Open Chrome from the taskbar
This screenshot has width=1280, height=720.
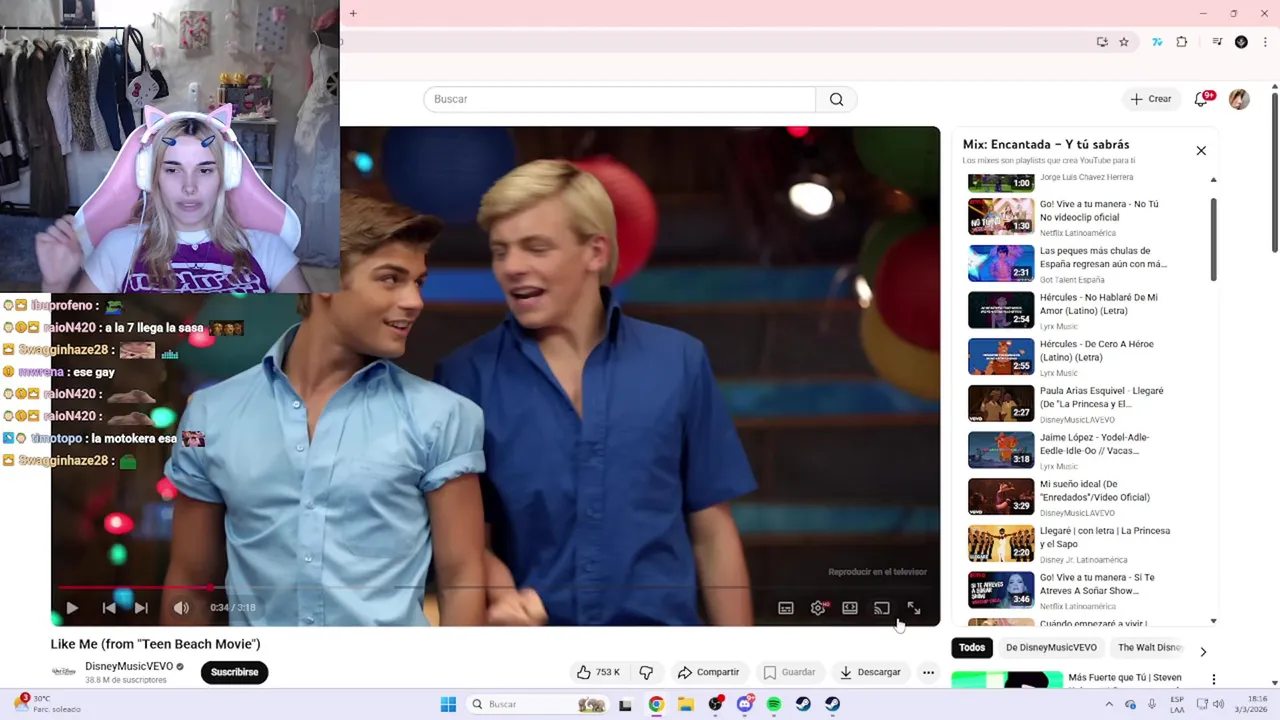tap(656, 704)
